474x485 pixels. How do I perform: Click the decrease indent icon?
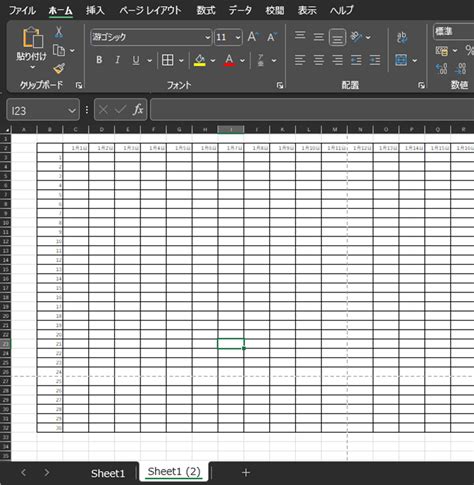pyautogui.click(x=356, y=60)
